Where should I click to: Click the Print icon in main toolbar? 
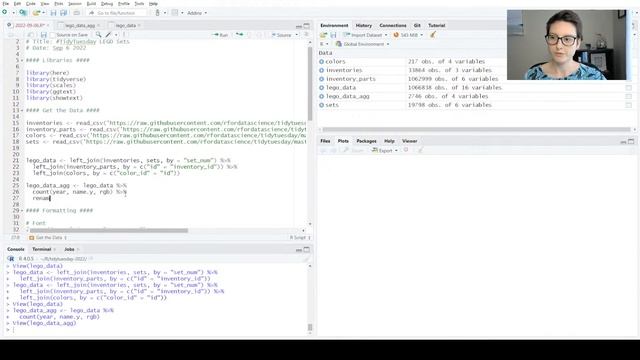click(76, 13)
